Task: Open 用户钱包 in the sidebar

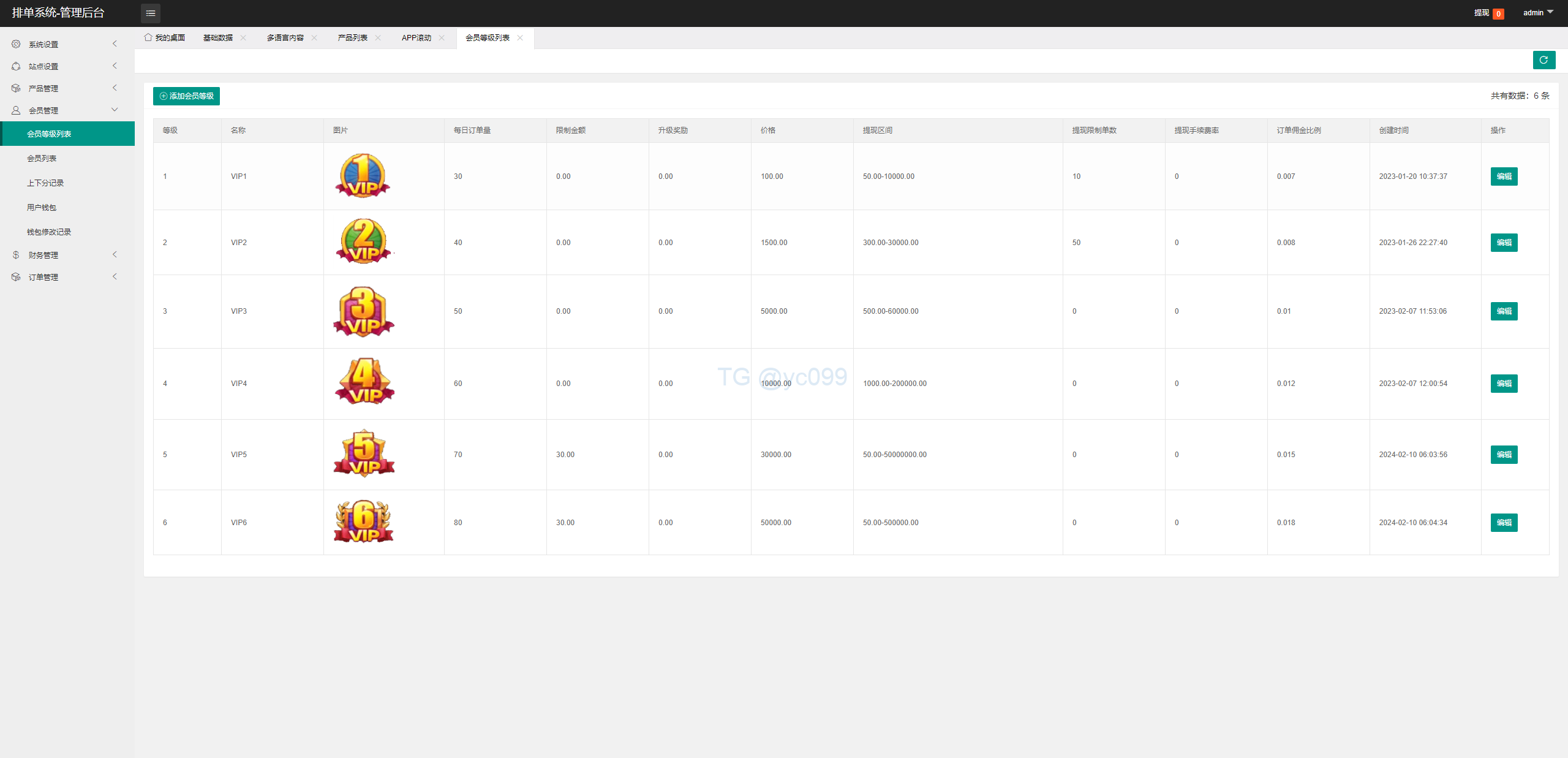Action: 42,208
